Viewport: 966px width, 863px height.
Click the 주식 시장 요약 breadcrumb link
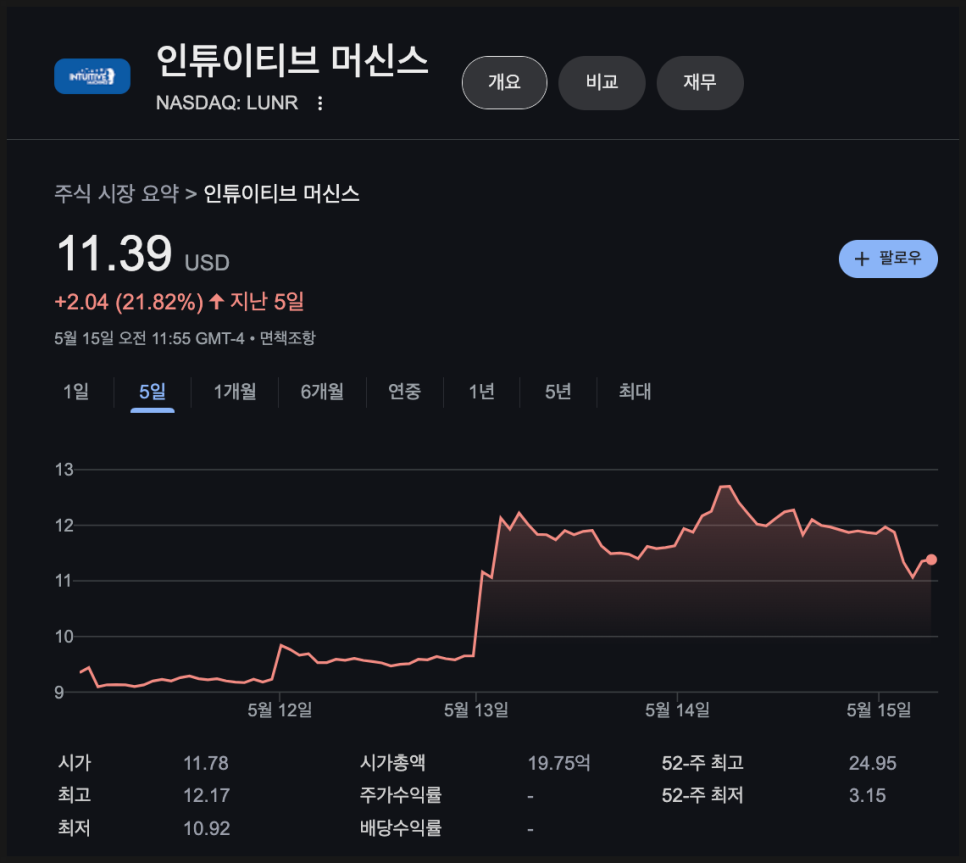(116, 193)
